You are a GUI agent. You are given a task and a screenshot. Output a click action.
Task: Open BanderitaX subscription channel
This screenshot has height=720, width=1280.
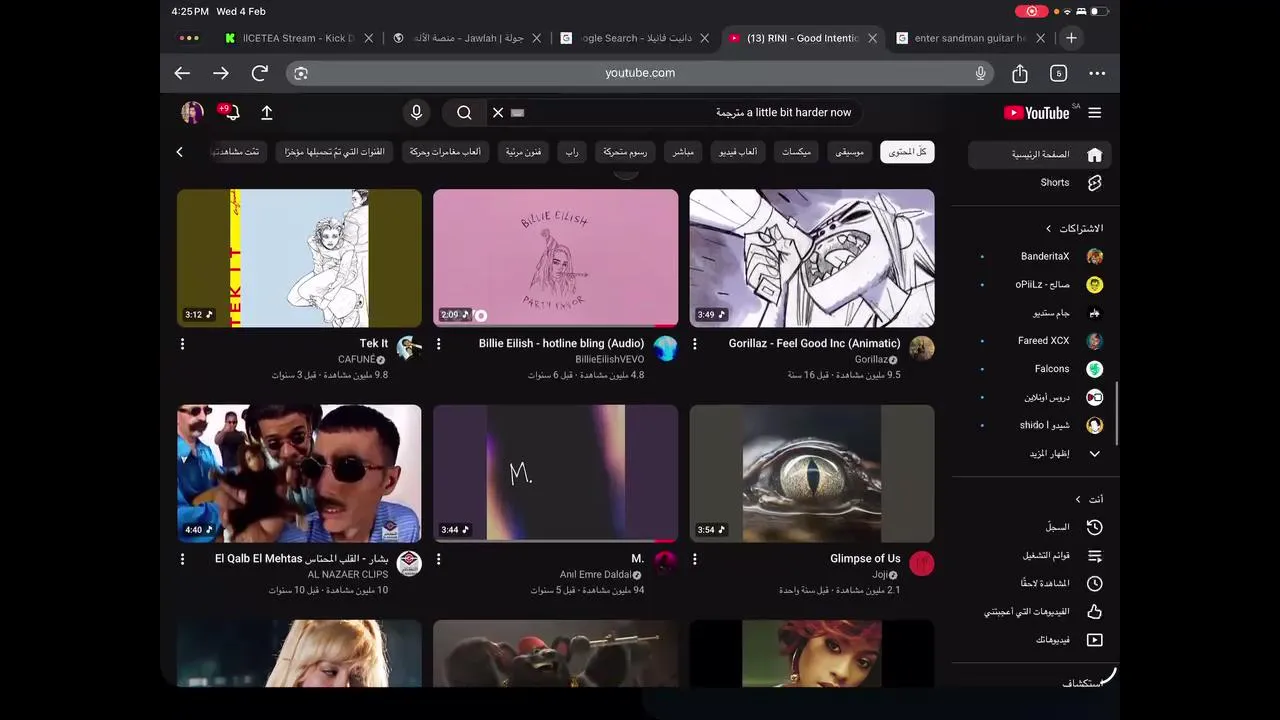click(x=1040, y=257)
